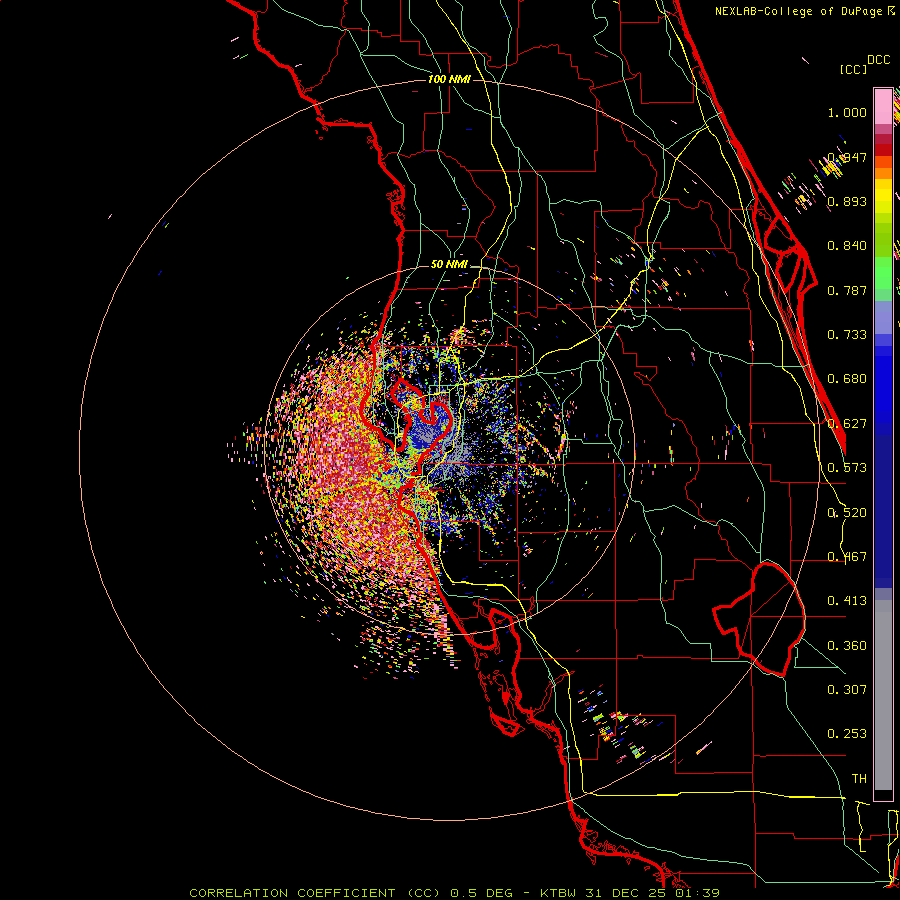This screenshot has height=900, width=900.
Task: Select the 0.893 scale value
Action: (847, 201)
